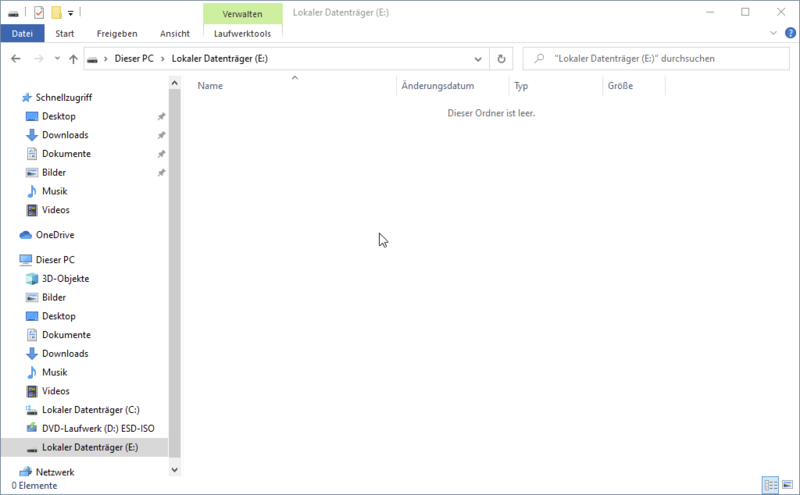
Task: Open the recent locations dropdown arrow
Action: click(56, 59)
